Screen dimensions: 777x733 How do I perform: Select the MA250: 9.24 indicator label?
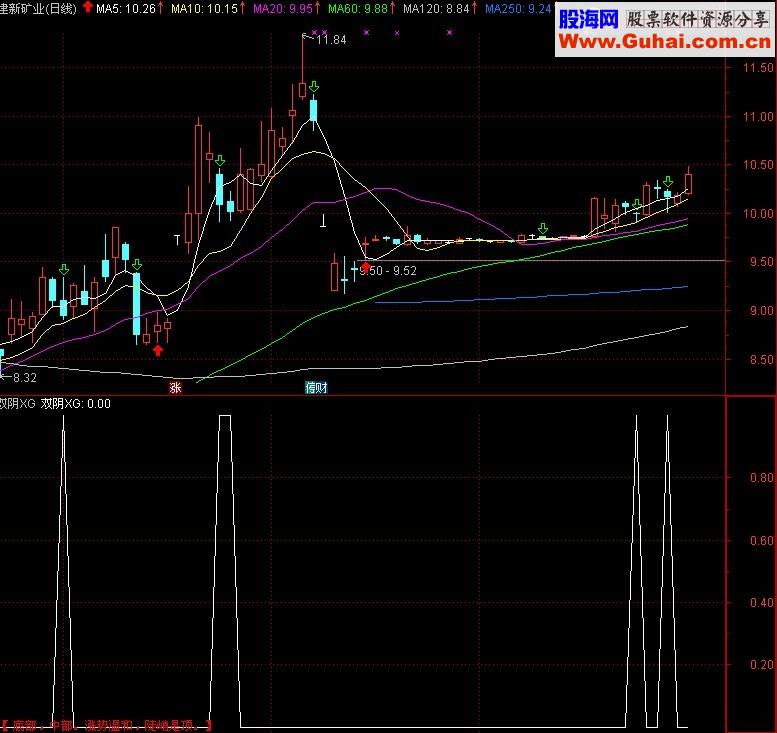[x=518, y=8]
